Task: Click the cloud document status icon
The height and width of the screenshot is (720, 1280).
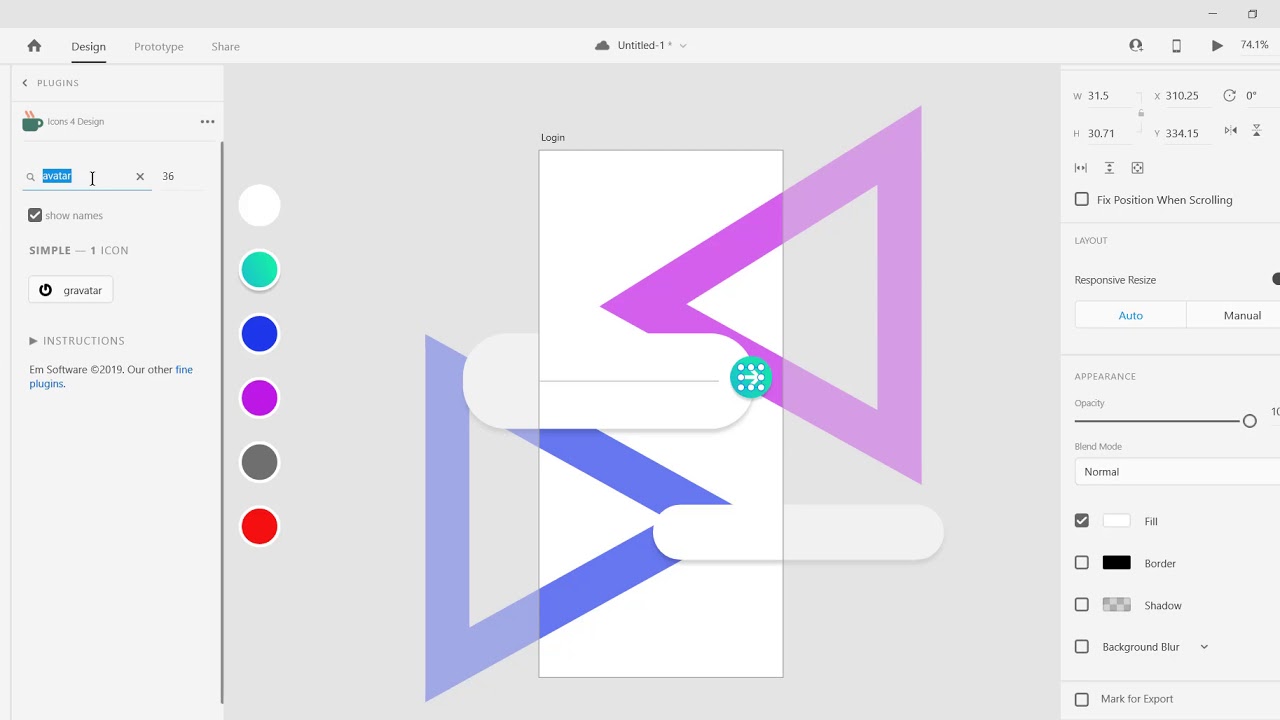Action: pyautogui.click(x=602, y=46)
